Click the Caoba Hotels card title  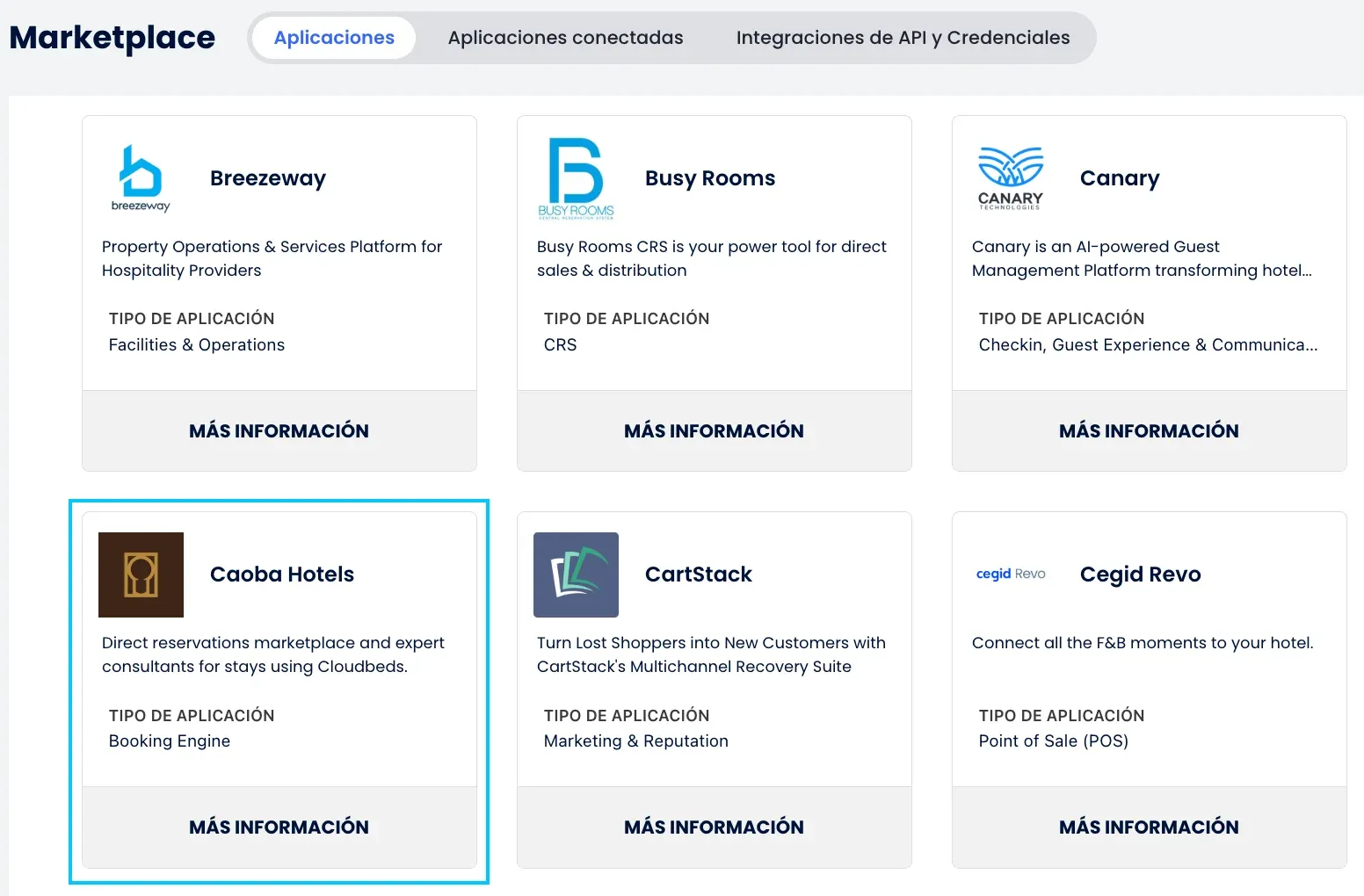(x=282, y=574)
